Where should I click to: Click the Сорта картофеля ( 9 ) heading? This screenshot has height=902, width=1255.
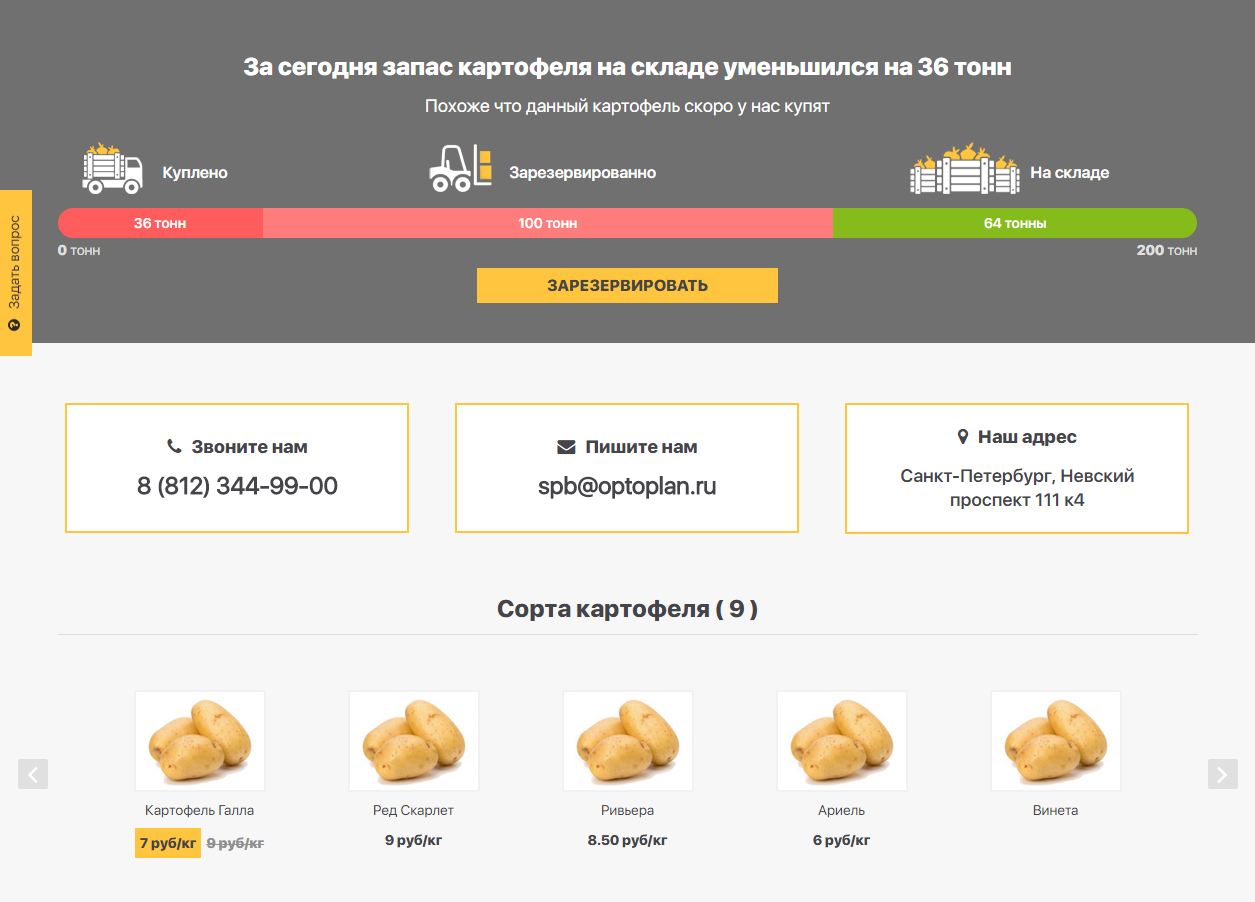tap(627, 609)
